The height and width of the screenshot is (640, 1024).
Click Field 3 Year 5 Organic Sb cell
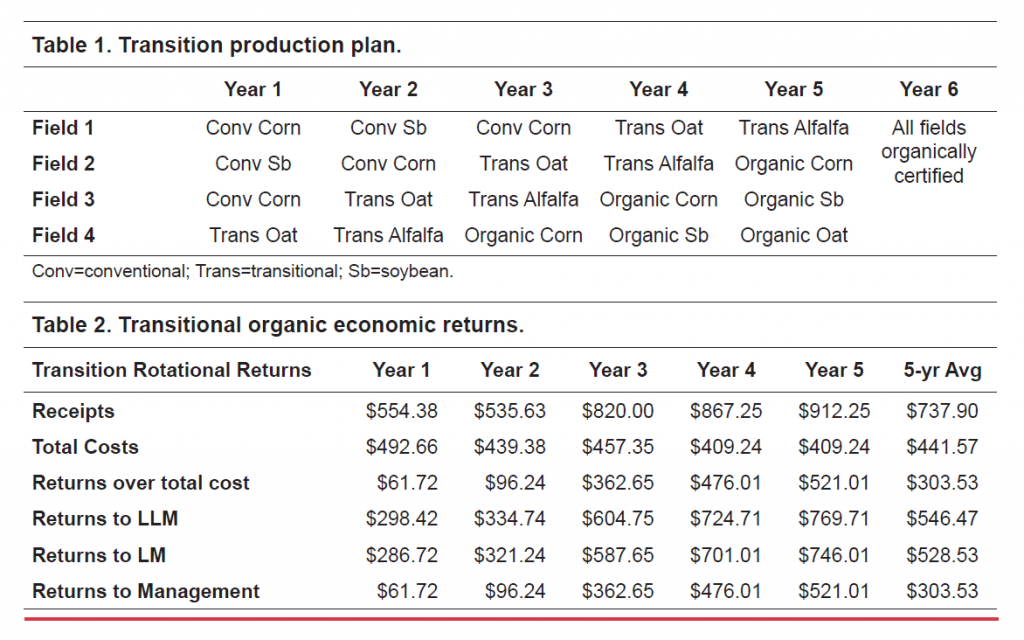[793, 200]
